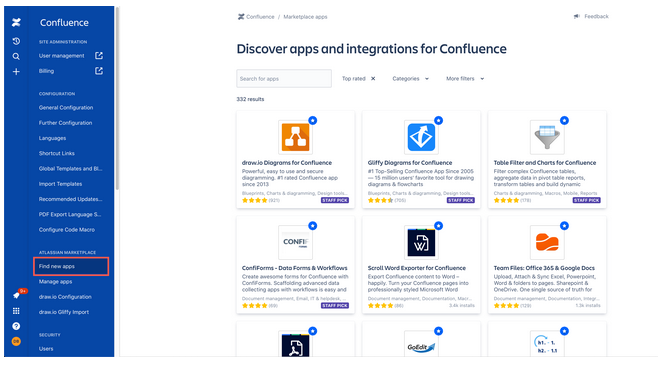
Task: Click STAFF PICK badge on draw.io card
Action: pyautogui.click(x=335, y=200)
